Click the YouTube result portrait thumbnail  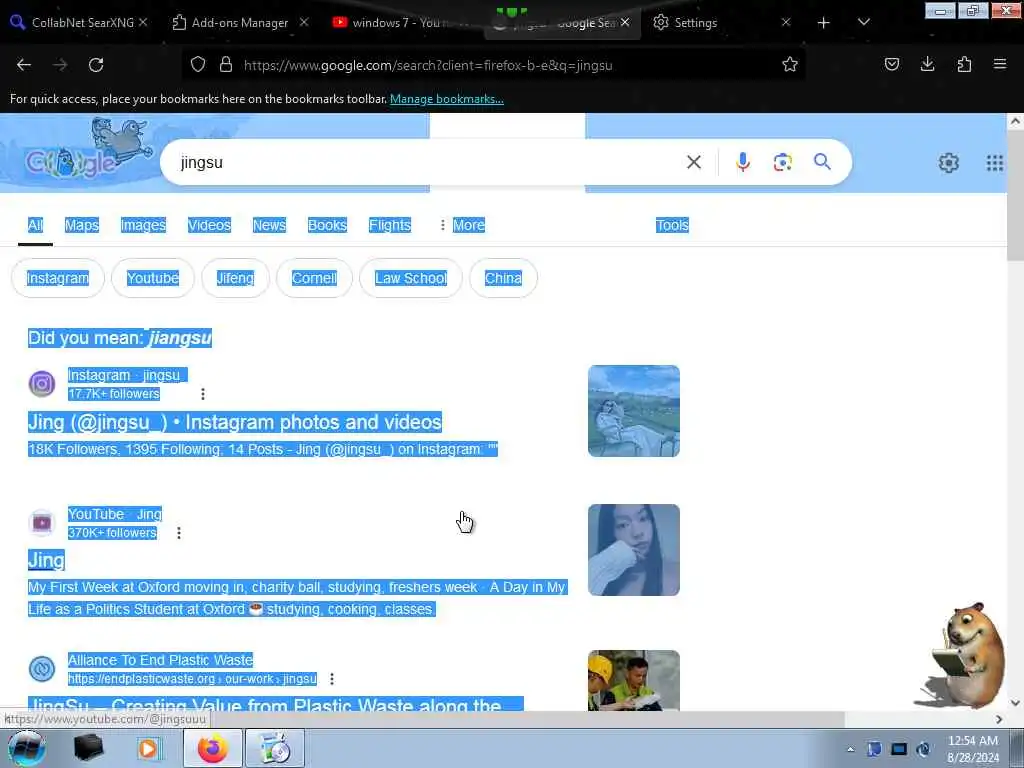[x=633, y=550]
